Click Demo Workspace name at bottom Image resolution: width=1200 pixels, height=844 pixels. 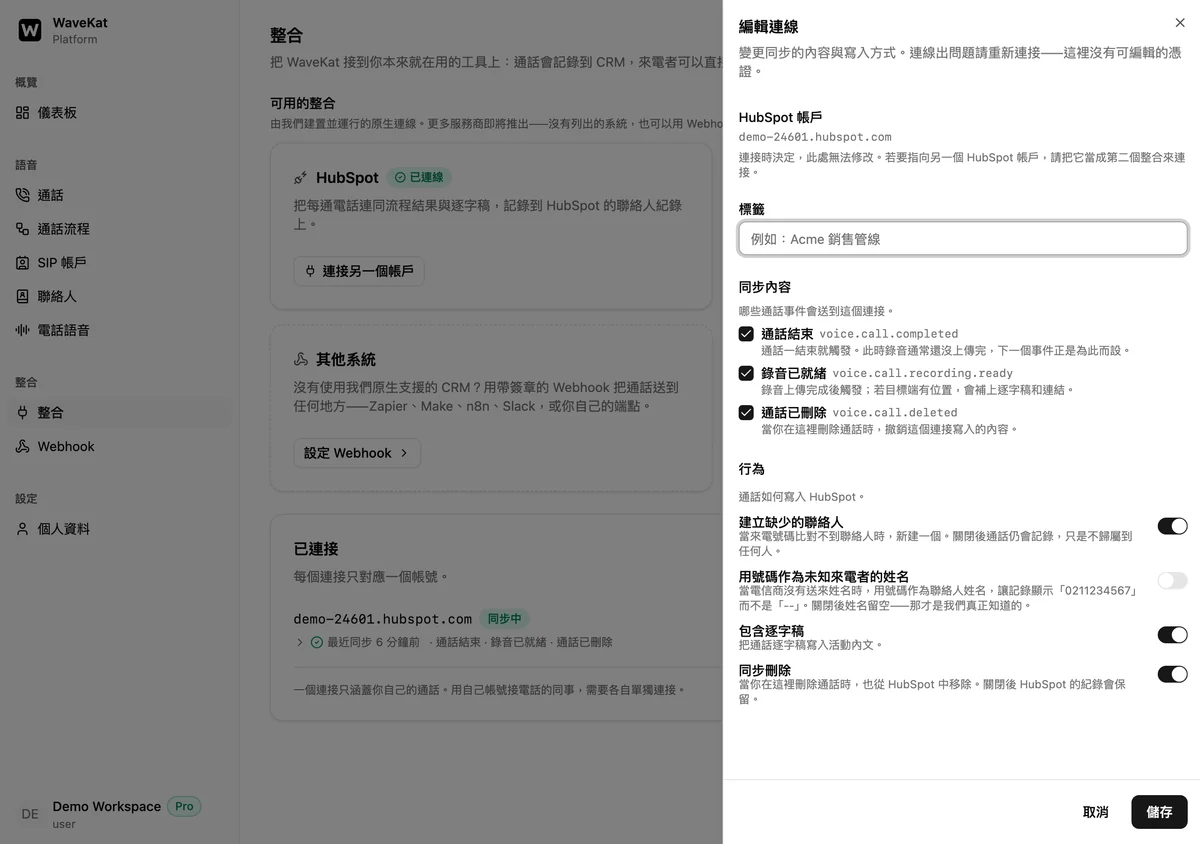click(x=107, y=806)
